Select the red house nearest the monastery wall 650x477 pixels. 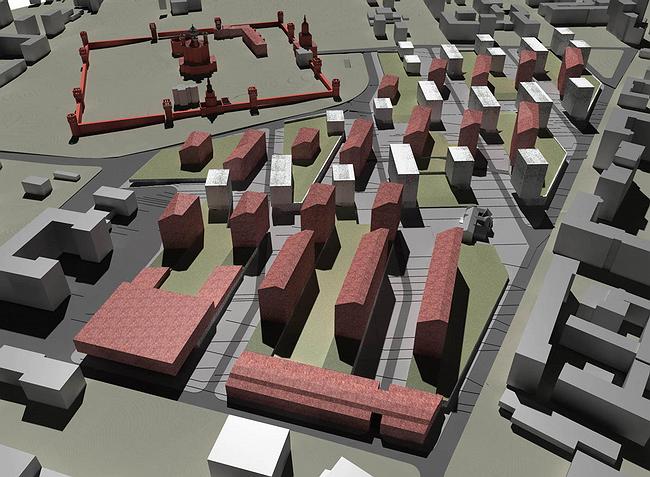coord(196,149)
